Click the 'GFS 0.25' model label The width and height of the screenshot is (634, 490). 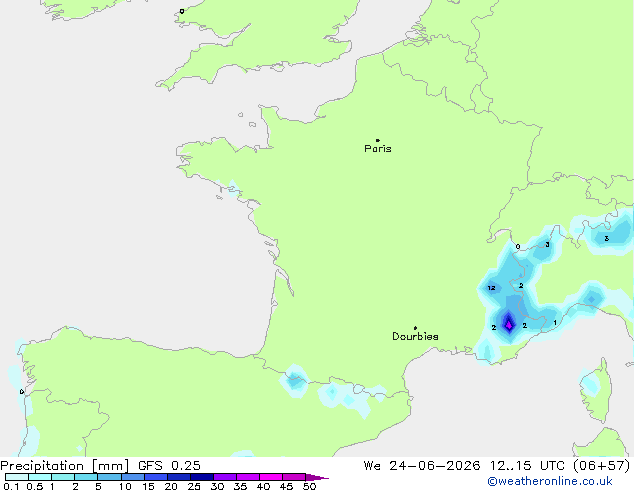tap(169, 466)
